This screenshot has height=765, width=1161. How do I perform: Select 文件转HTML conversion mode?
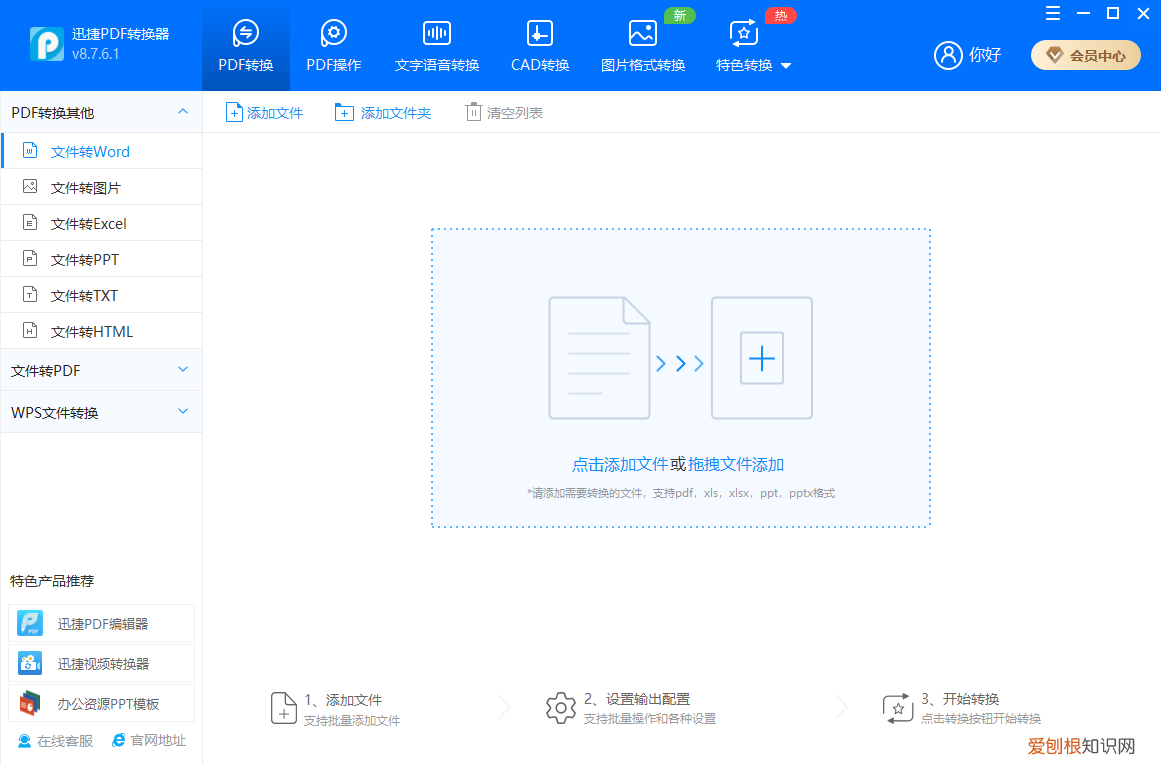(x=92, y=330)
